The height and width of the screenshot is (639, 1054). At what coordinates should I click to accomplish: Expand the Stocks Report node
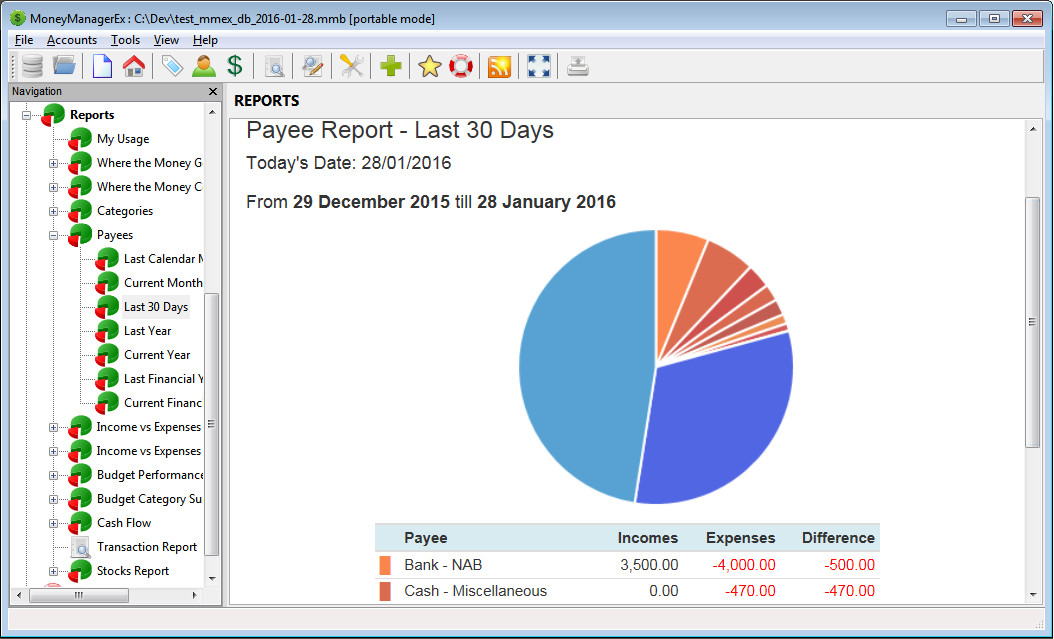click(x=53, y=571)
